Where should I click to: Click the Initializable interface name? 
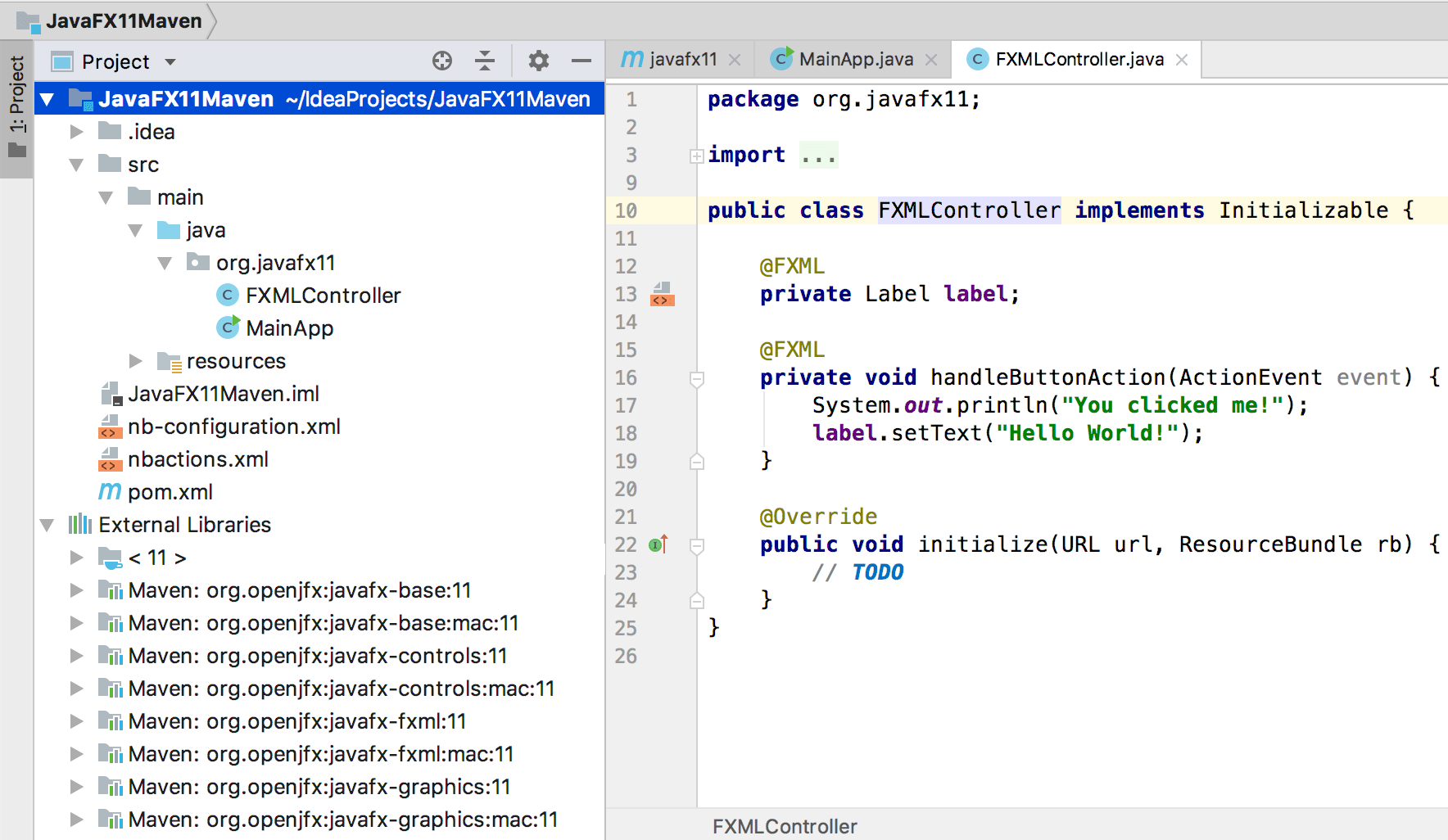1303,210
